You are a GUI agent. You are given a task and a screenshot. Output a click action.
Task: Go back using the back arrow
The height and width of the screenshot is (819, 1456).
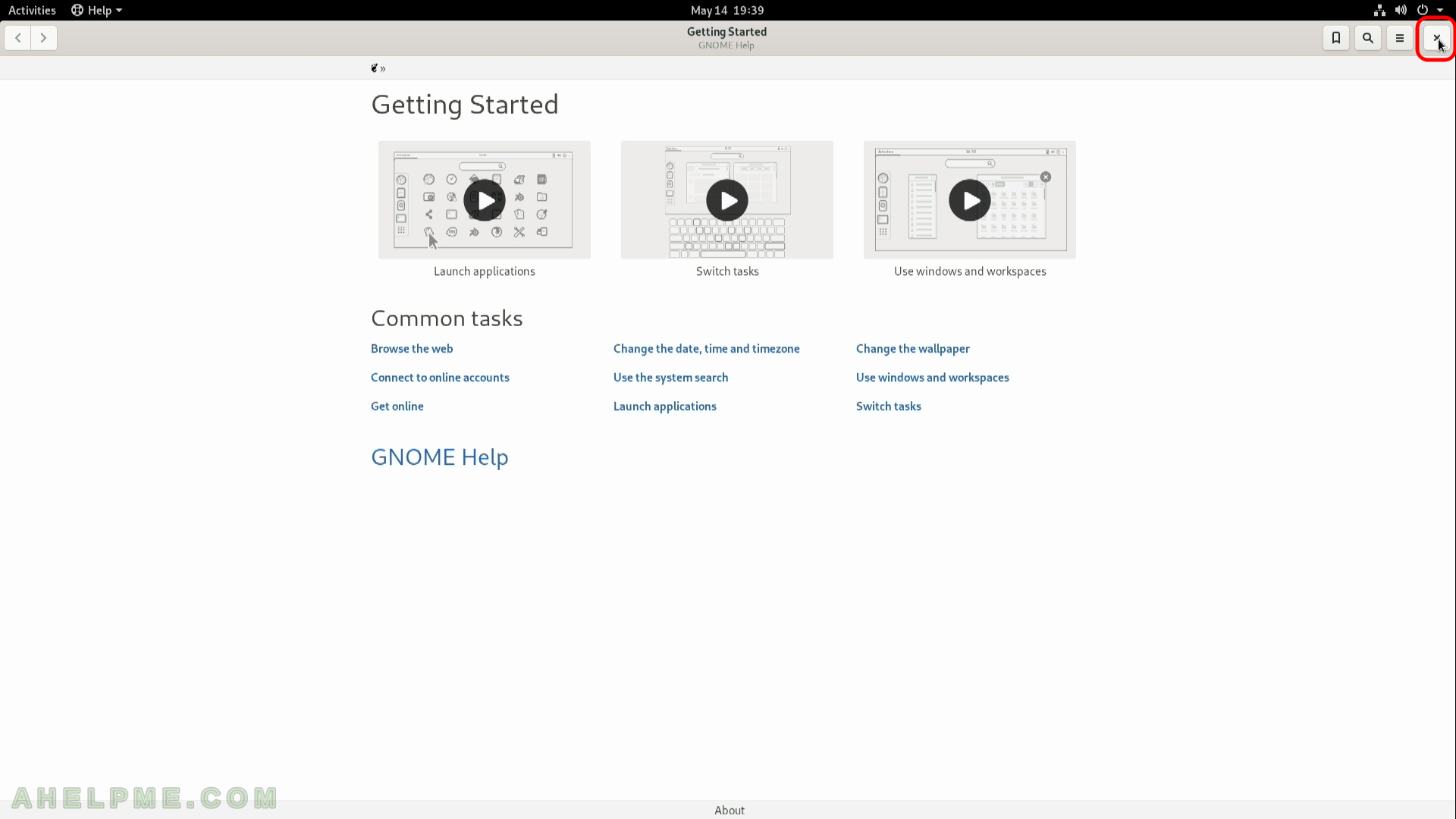17,38
